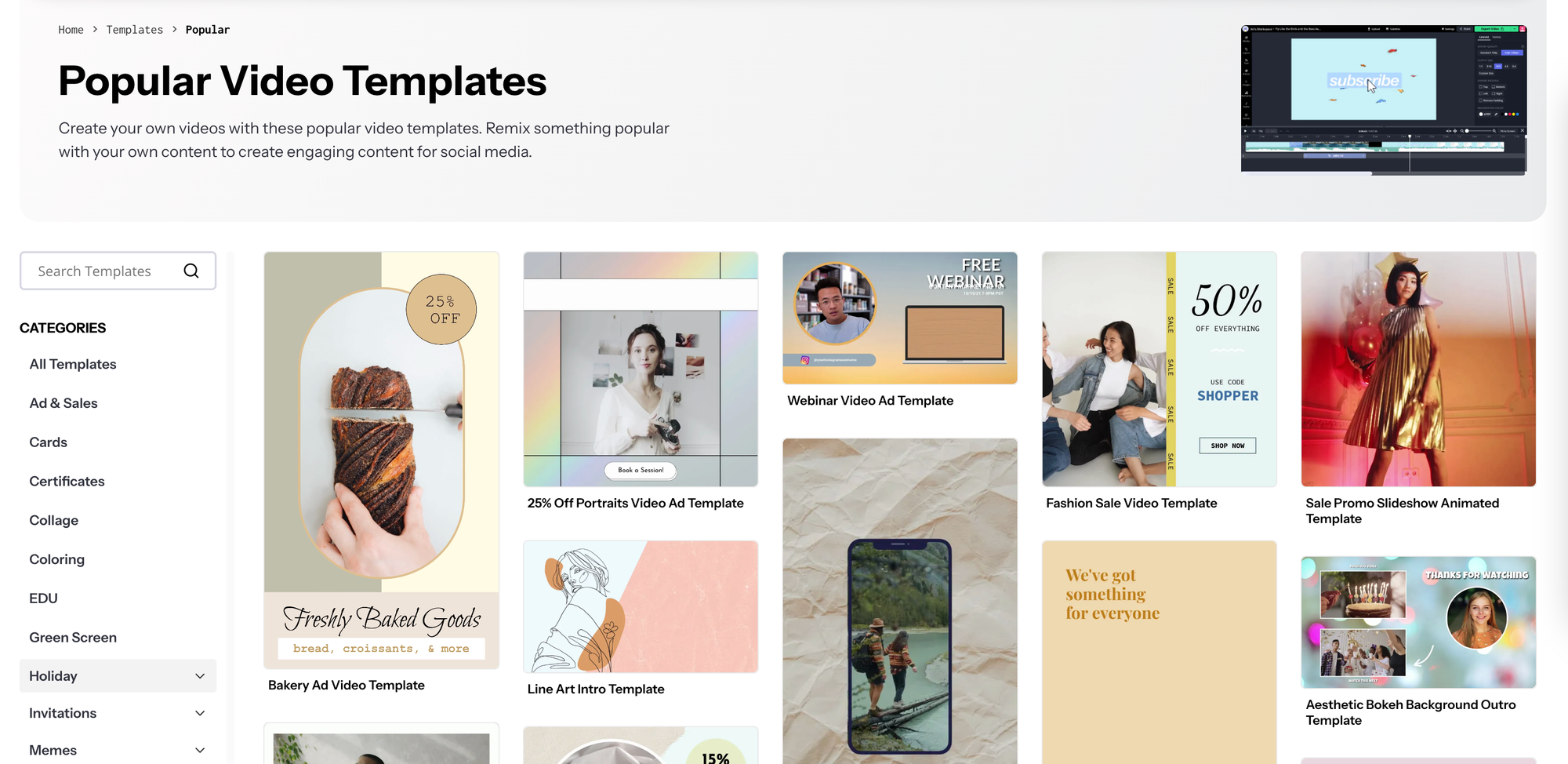Open the Certificates category

tap(67, 482)
